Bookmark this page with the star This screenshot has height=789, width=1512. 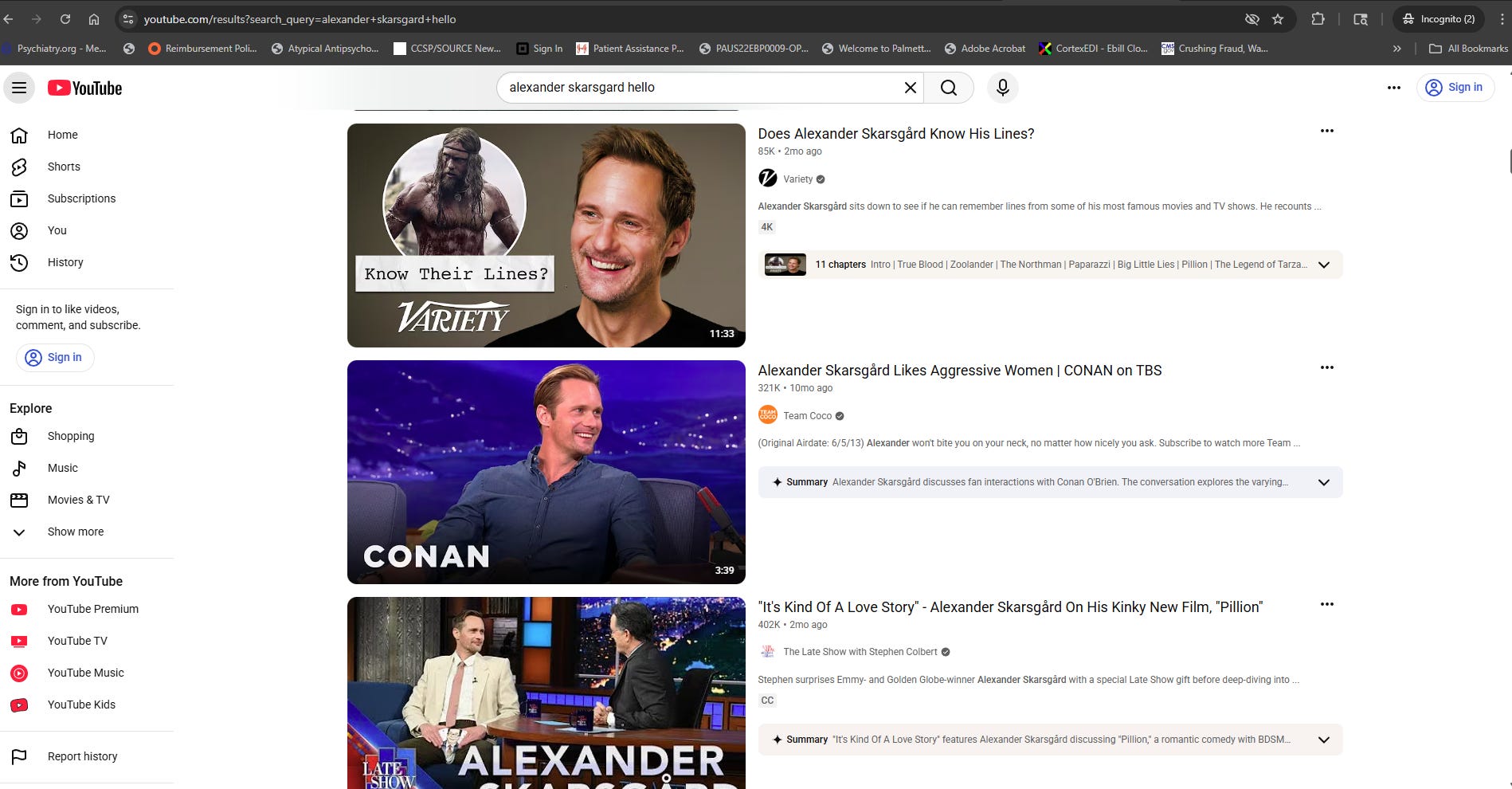click(1278, 19)
